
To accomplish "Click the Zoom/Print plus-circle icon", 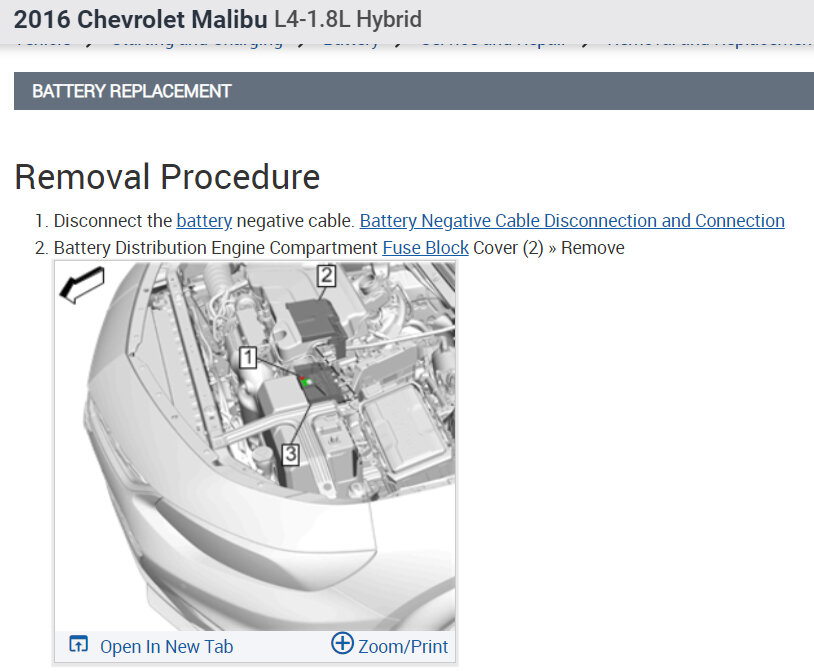I will tap(342, 643).
